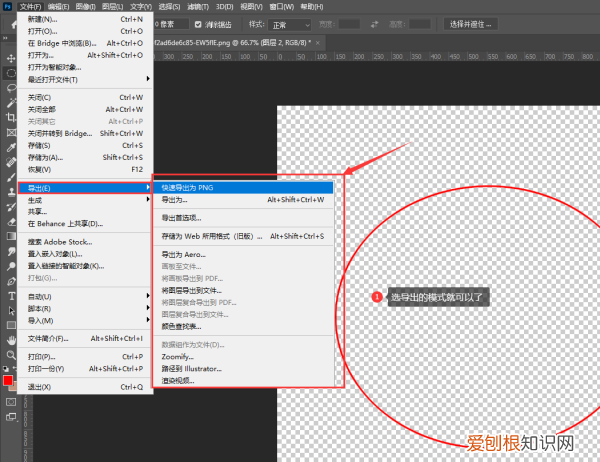Viewport: 600px width, 462px height.
Task: Choose 新建(N)... in File menu
Action: 85,19
